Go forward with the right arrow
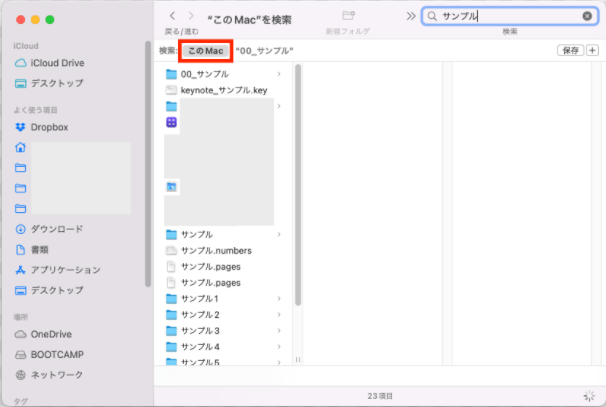The image size is (606, 407). coord(191,16)
